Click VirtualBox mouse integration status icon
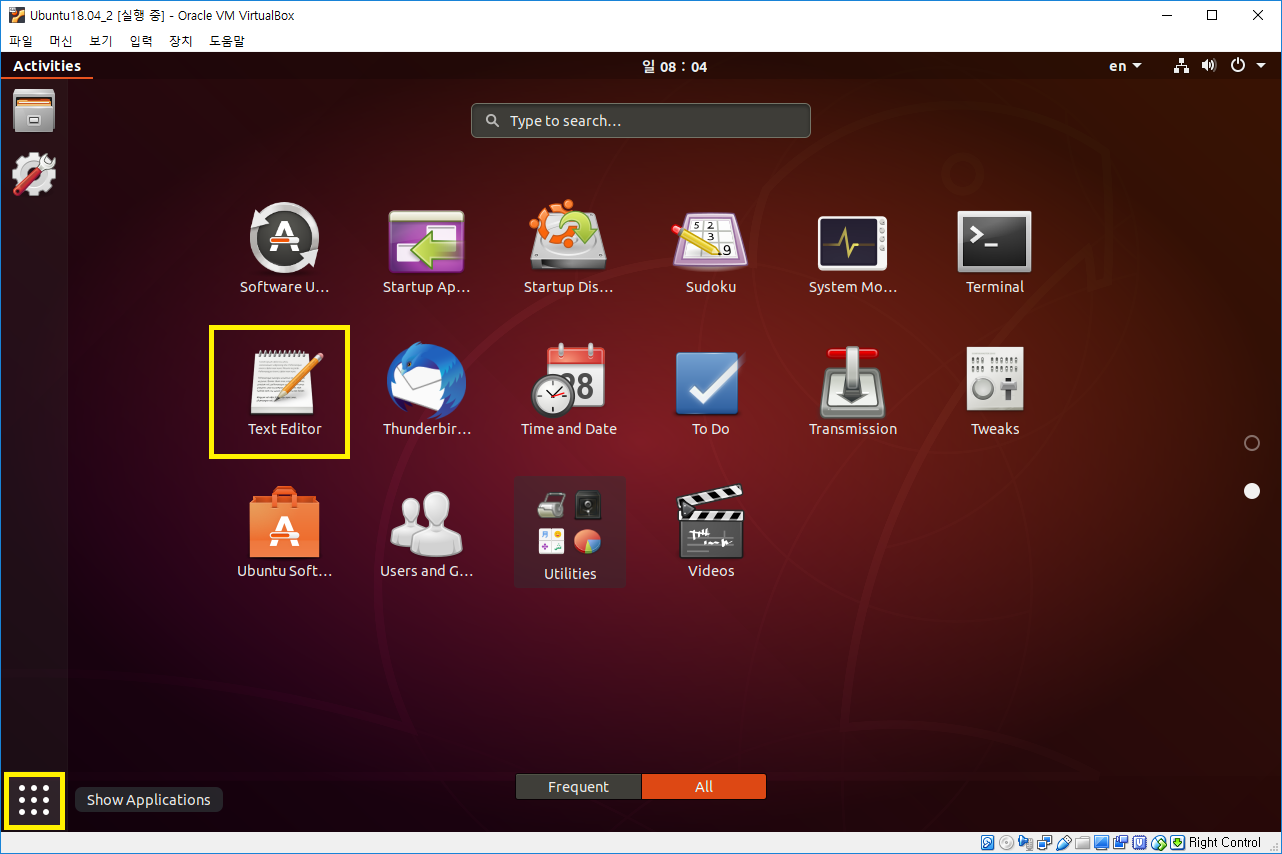 pos(1159,843)
